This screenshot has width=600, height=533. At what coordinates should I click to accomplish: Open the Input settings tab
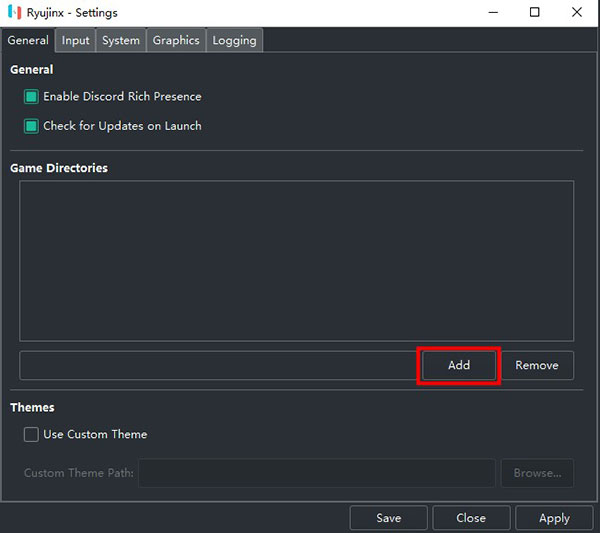click(75, 40)
